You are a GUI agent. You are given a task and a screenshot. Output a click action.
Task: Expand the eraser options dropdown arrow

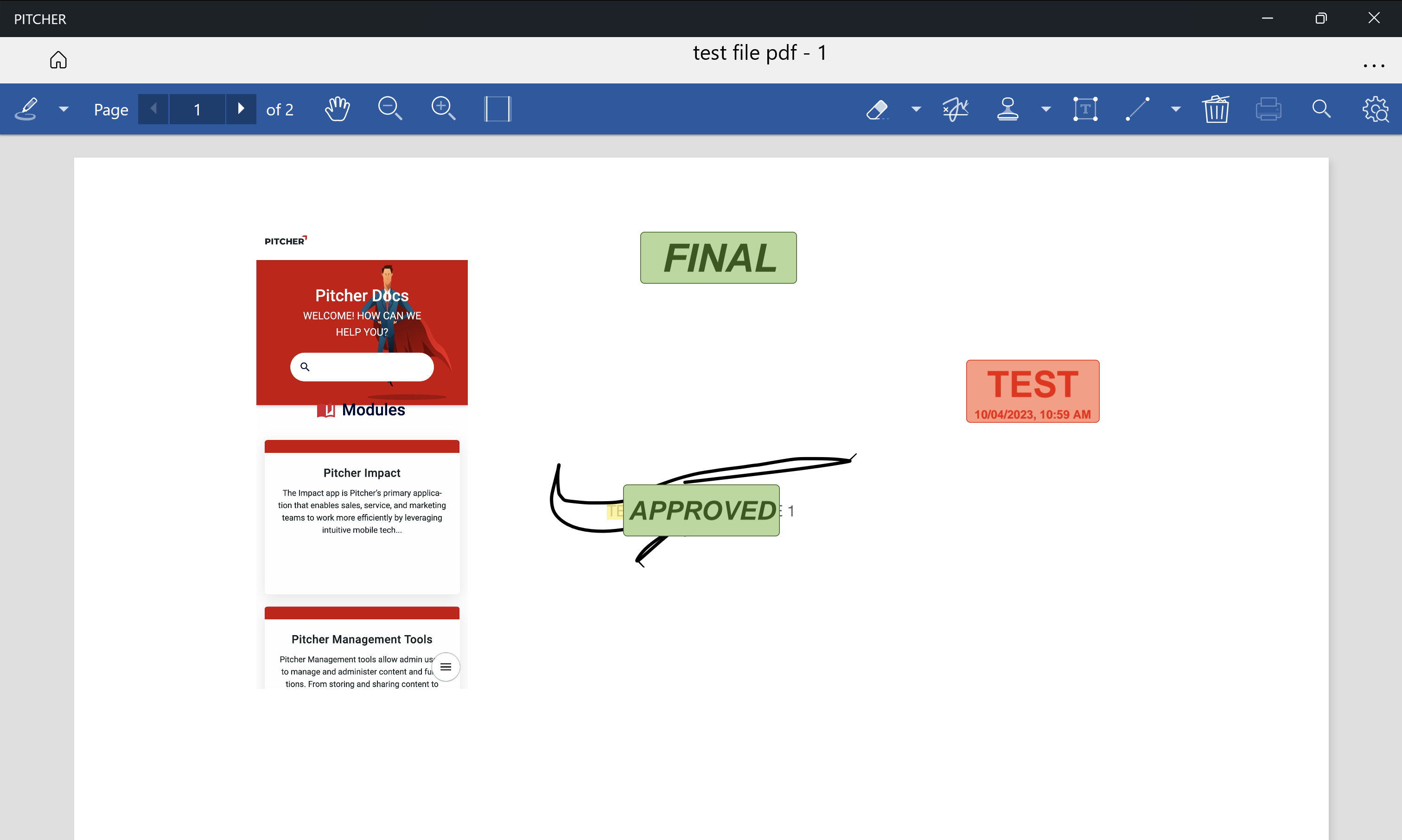[916, 108]
